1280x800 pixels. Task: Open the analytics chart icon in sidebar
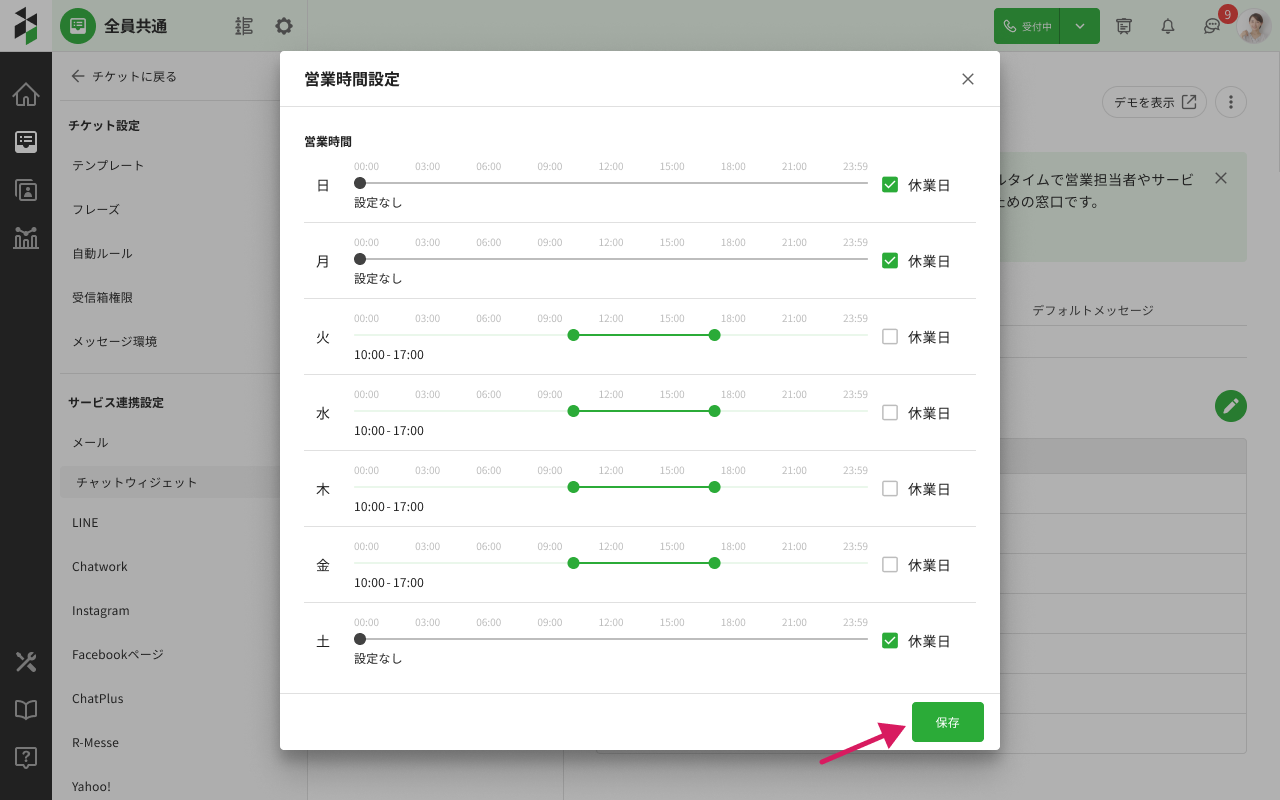click(26, 238)
